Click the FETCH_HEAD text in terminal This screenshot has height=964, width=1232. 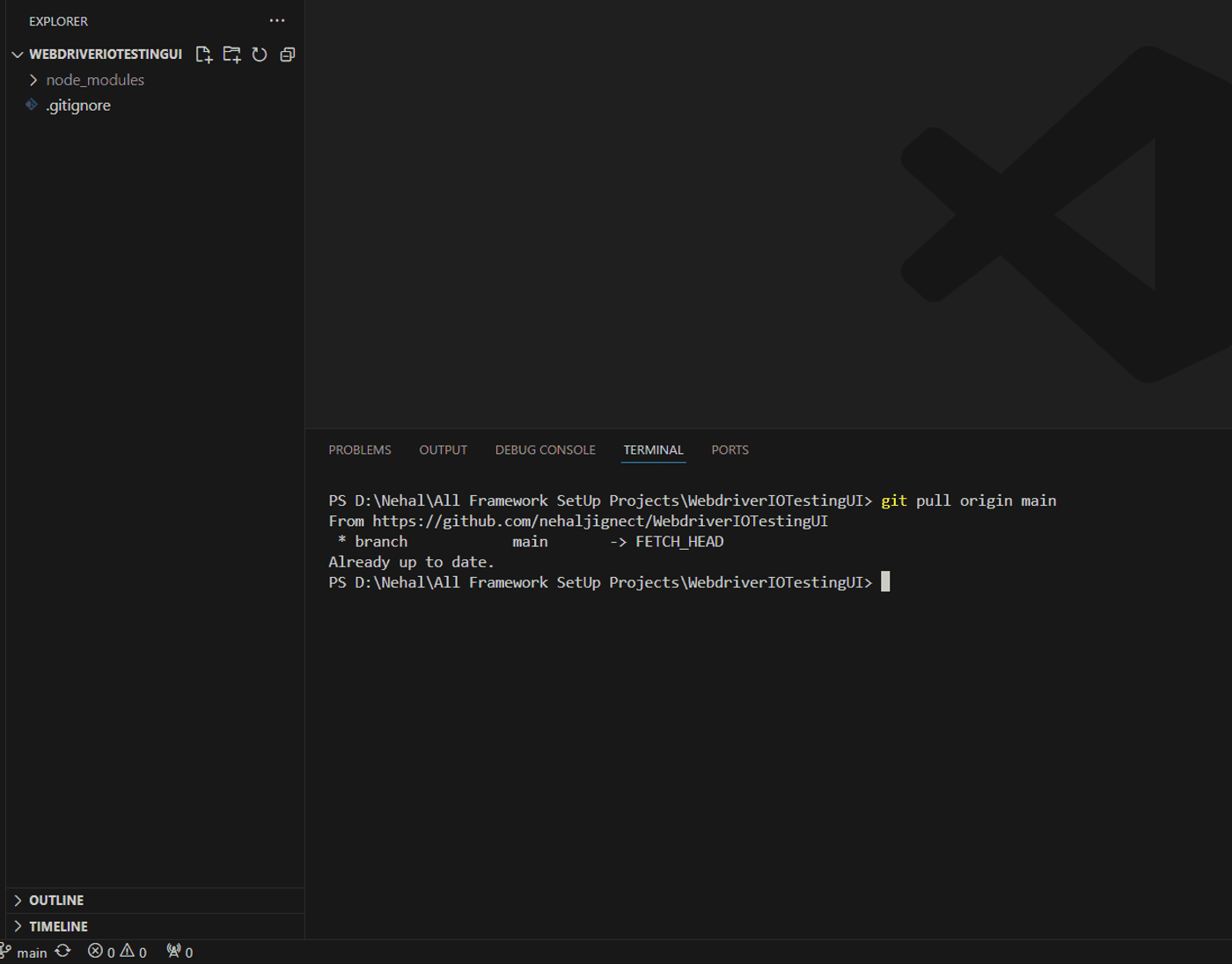click(x=679, y=542)
